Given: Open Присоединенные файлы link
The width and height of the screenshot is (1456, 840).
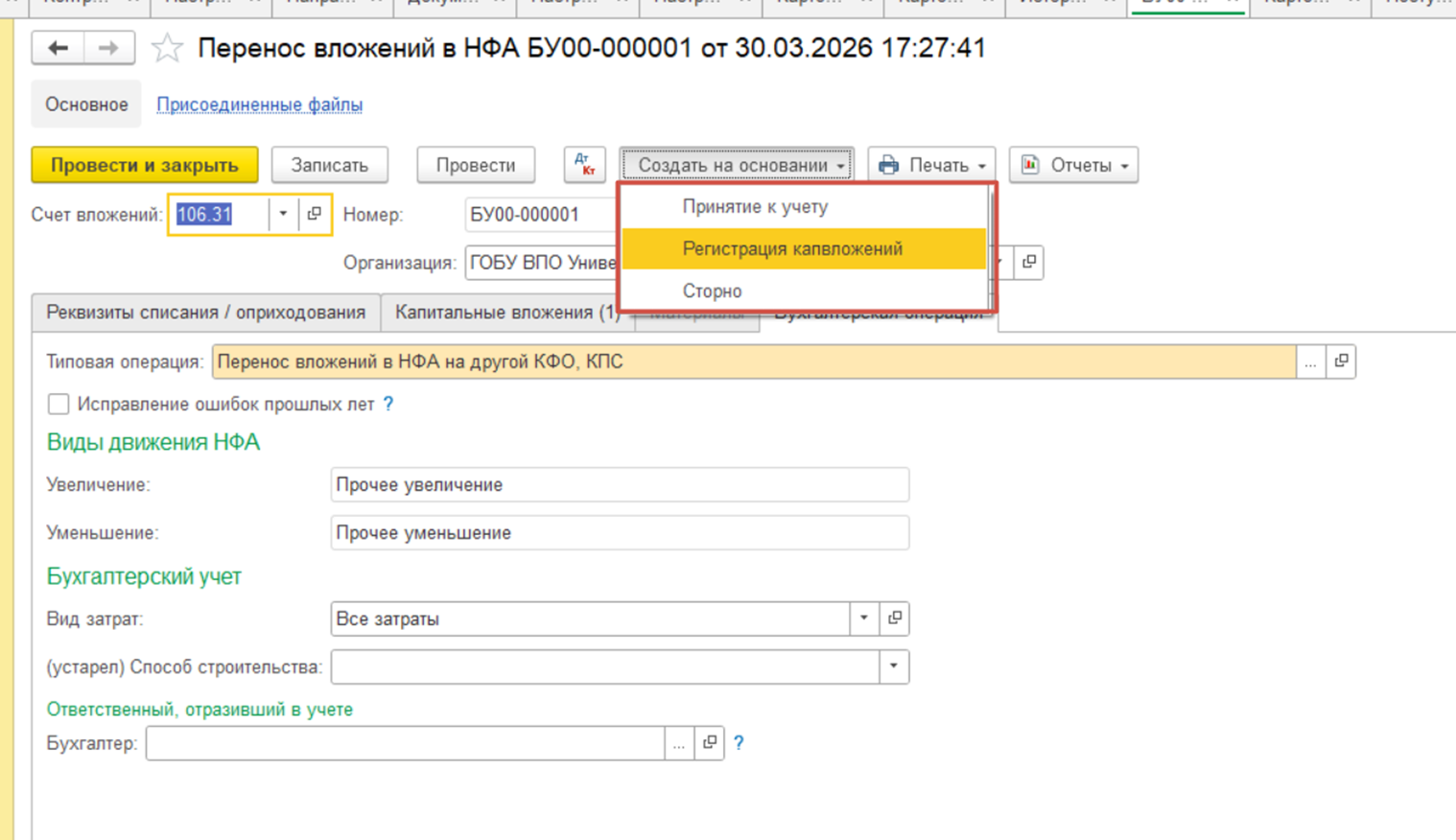Looking at the screenshot, I should (260, 105).
